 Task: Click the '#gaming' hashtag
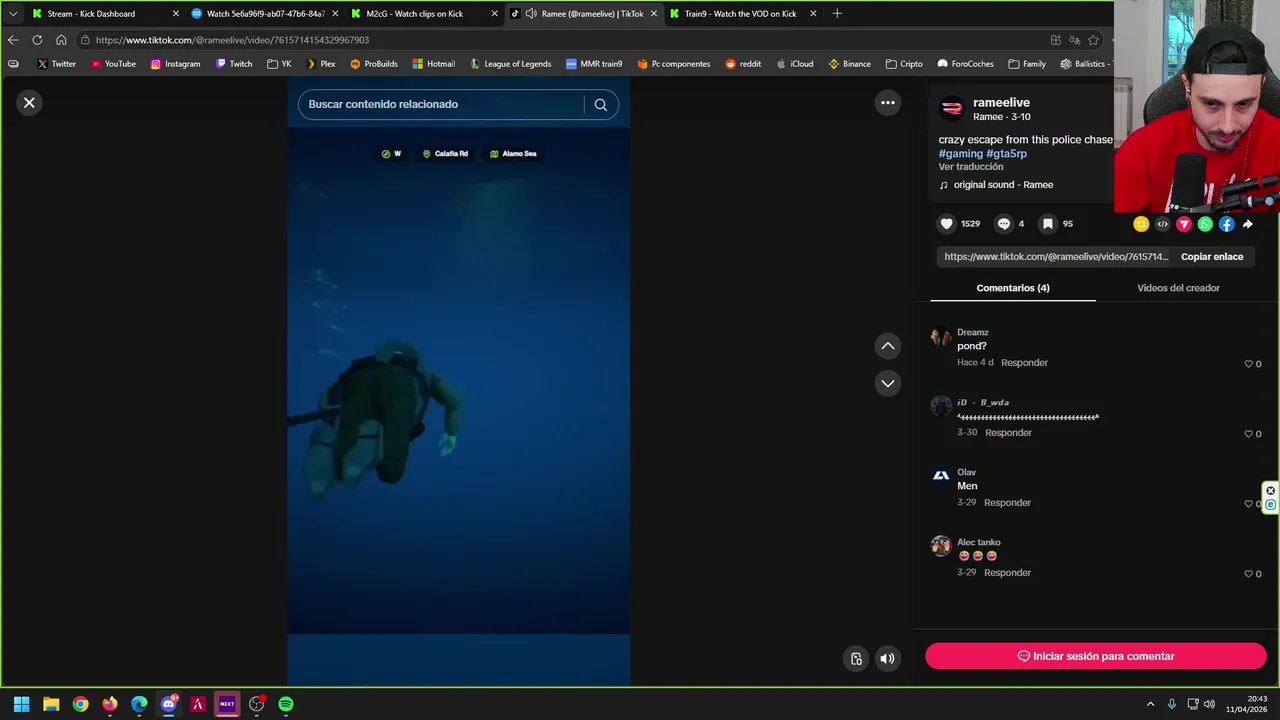[961, 154]
